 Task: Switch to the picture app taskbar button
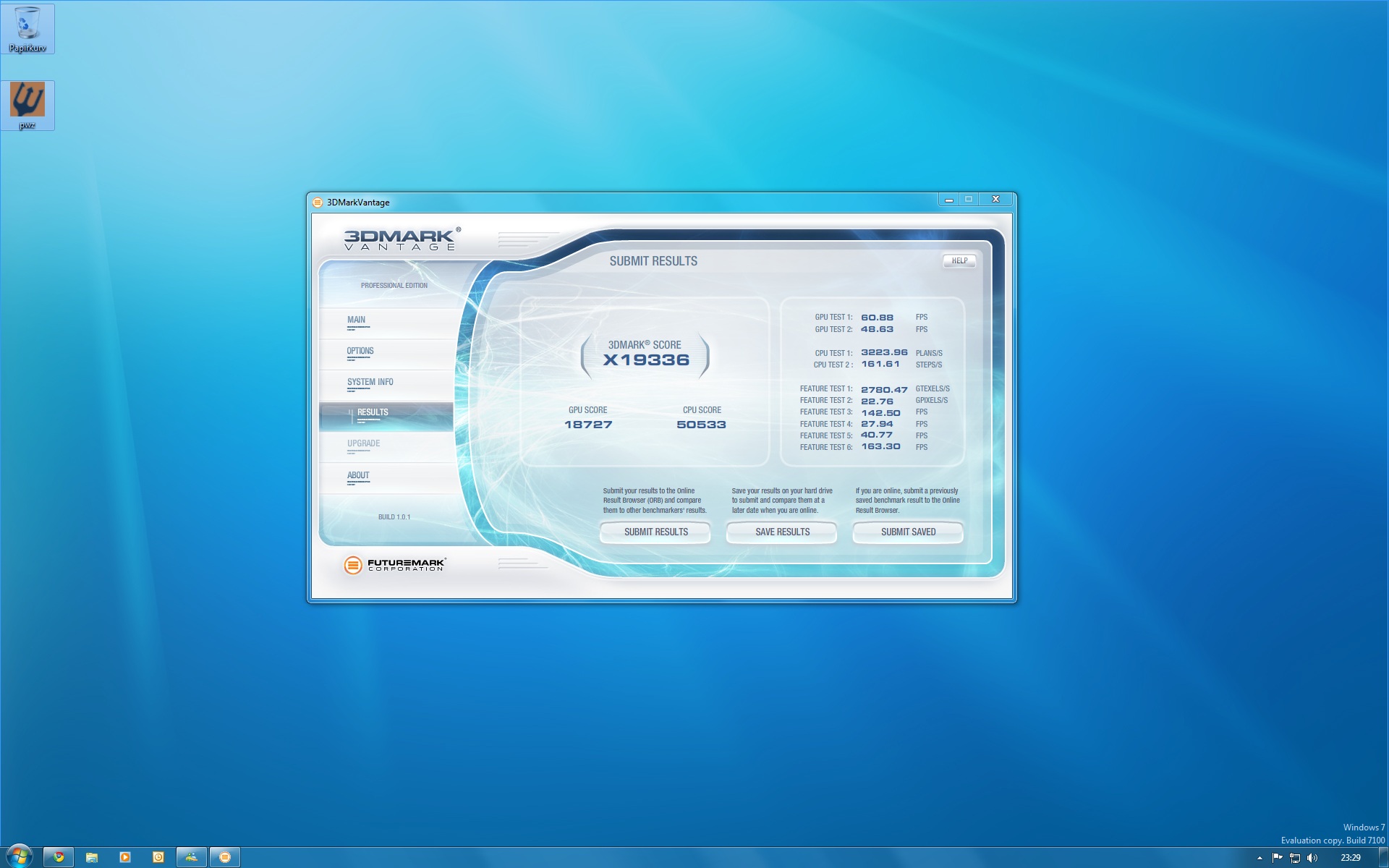tap(192, 857)
